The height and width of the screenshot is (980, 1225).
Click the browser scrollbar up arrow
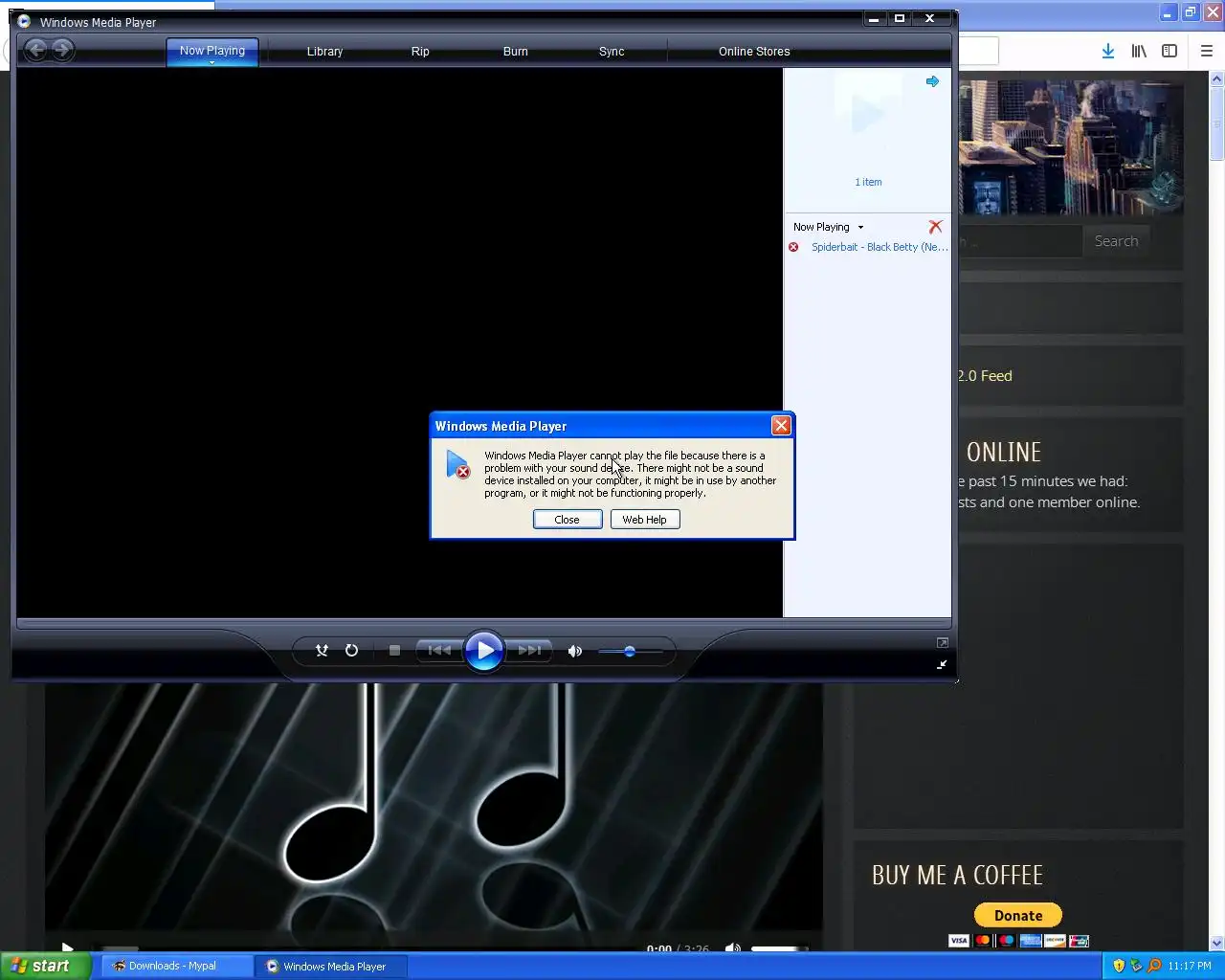1217,81
